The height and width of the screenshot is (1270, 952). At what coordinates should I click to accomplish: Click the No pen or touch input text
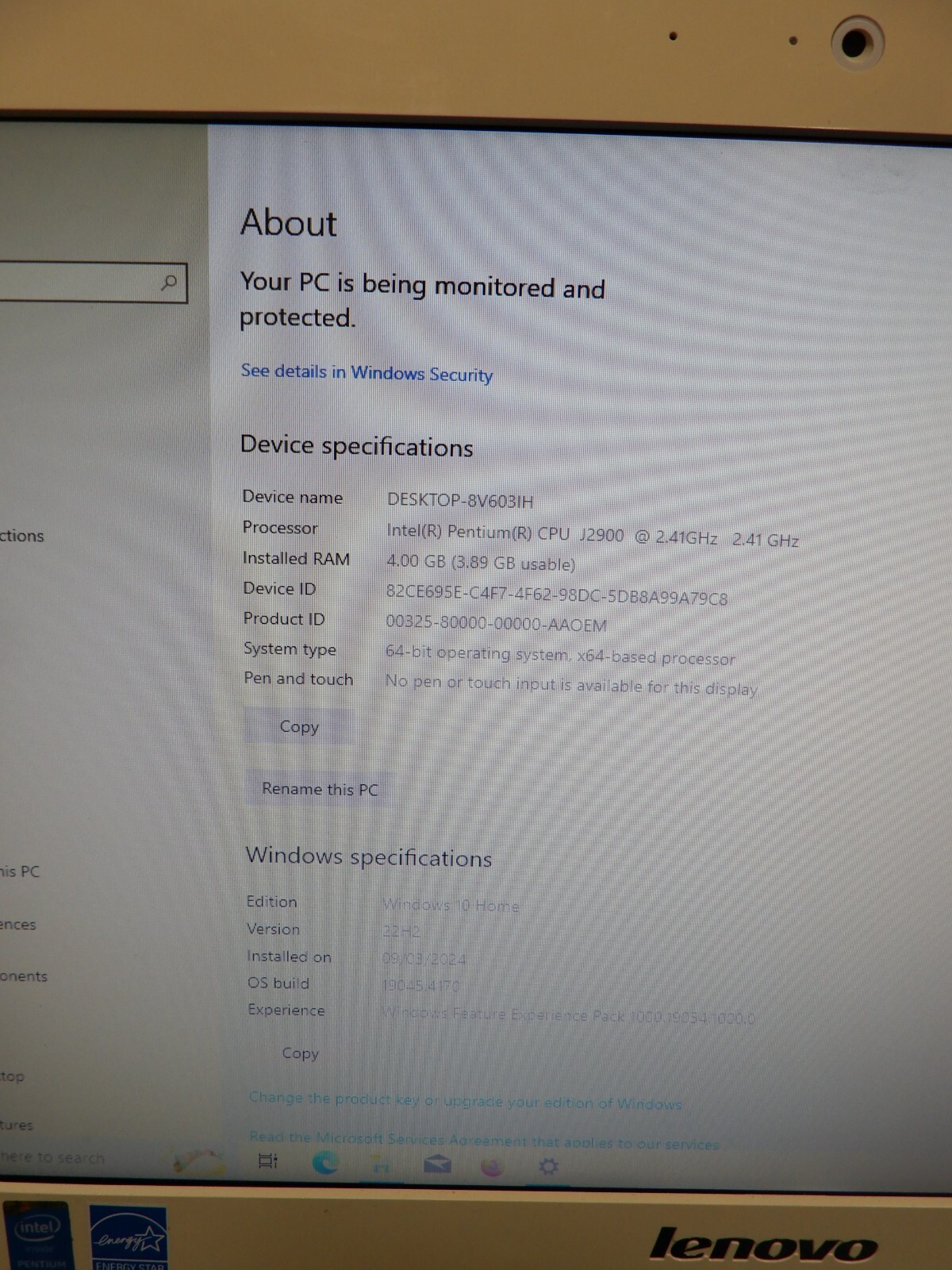point(571,684)
